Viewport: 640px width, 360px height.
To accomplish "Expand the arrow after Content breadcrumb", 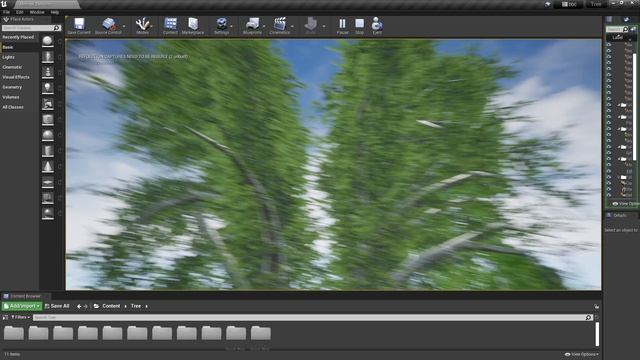I will 125,306.
